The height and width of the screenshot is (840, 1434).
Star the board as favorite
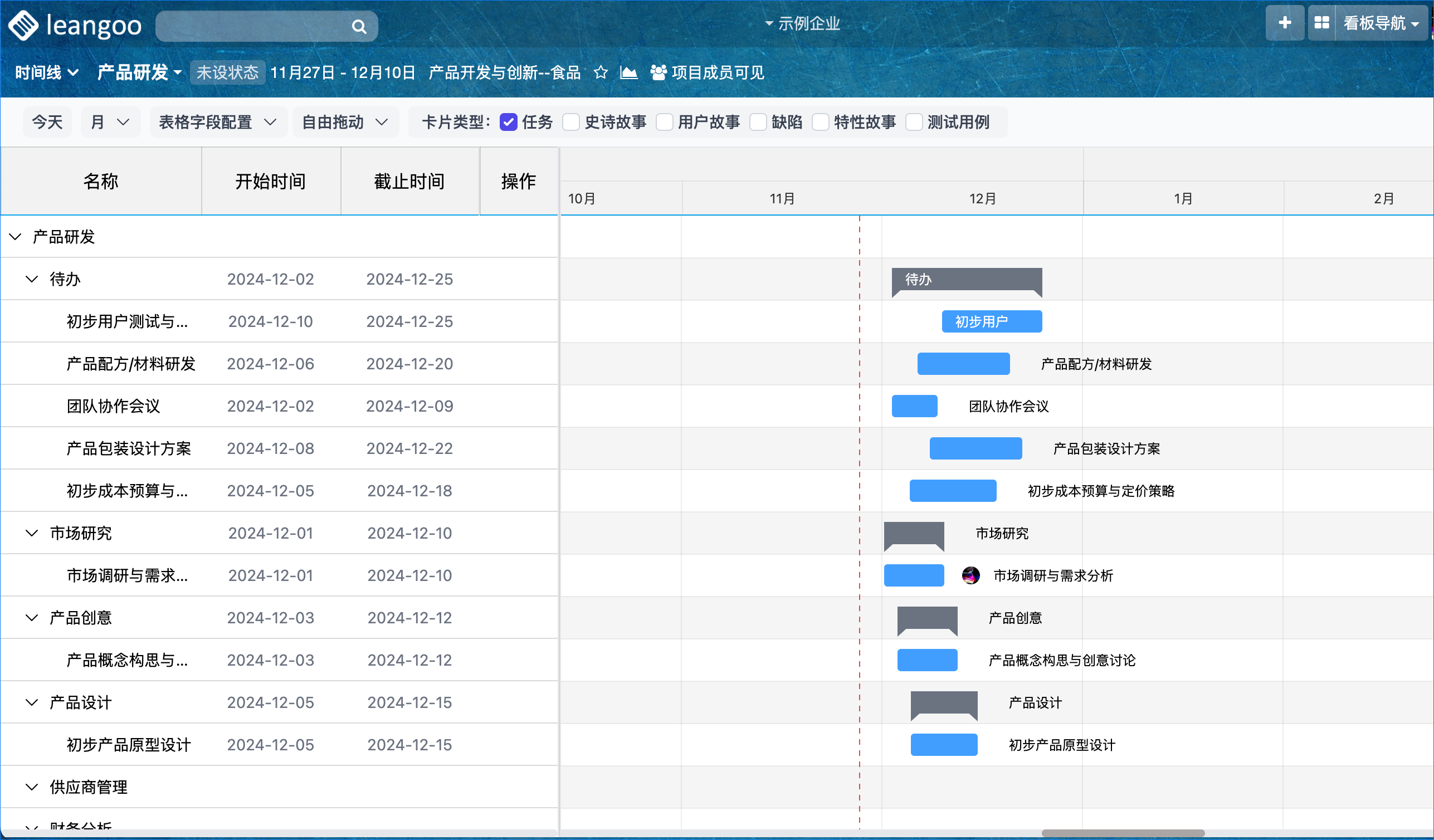[601, 72]
